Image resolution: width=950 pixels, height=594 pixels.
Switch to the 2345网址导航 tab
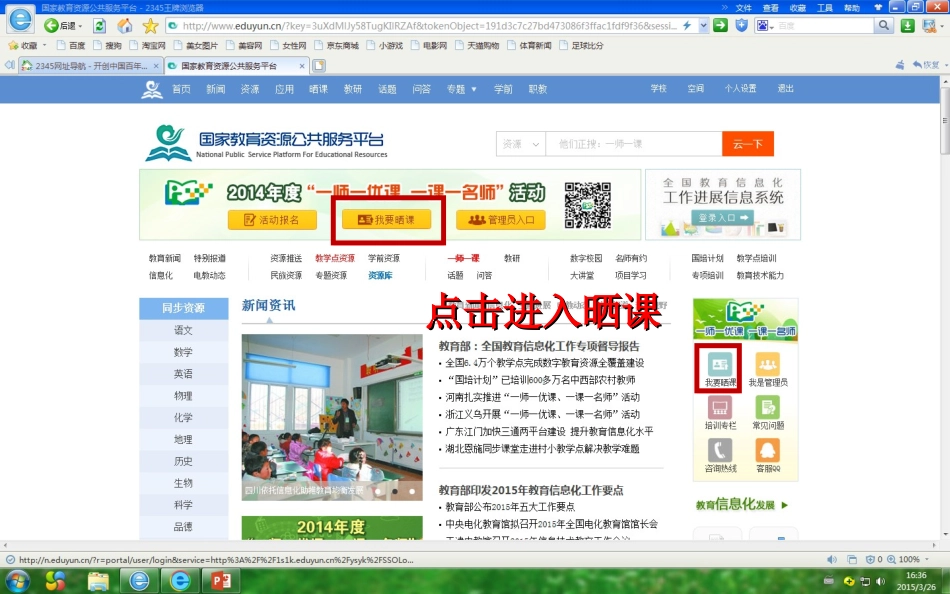point(84,65)
